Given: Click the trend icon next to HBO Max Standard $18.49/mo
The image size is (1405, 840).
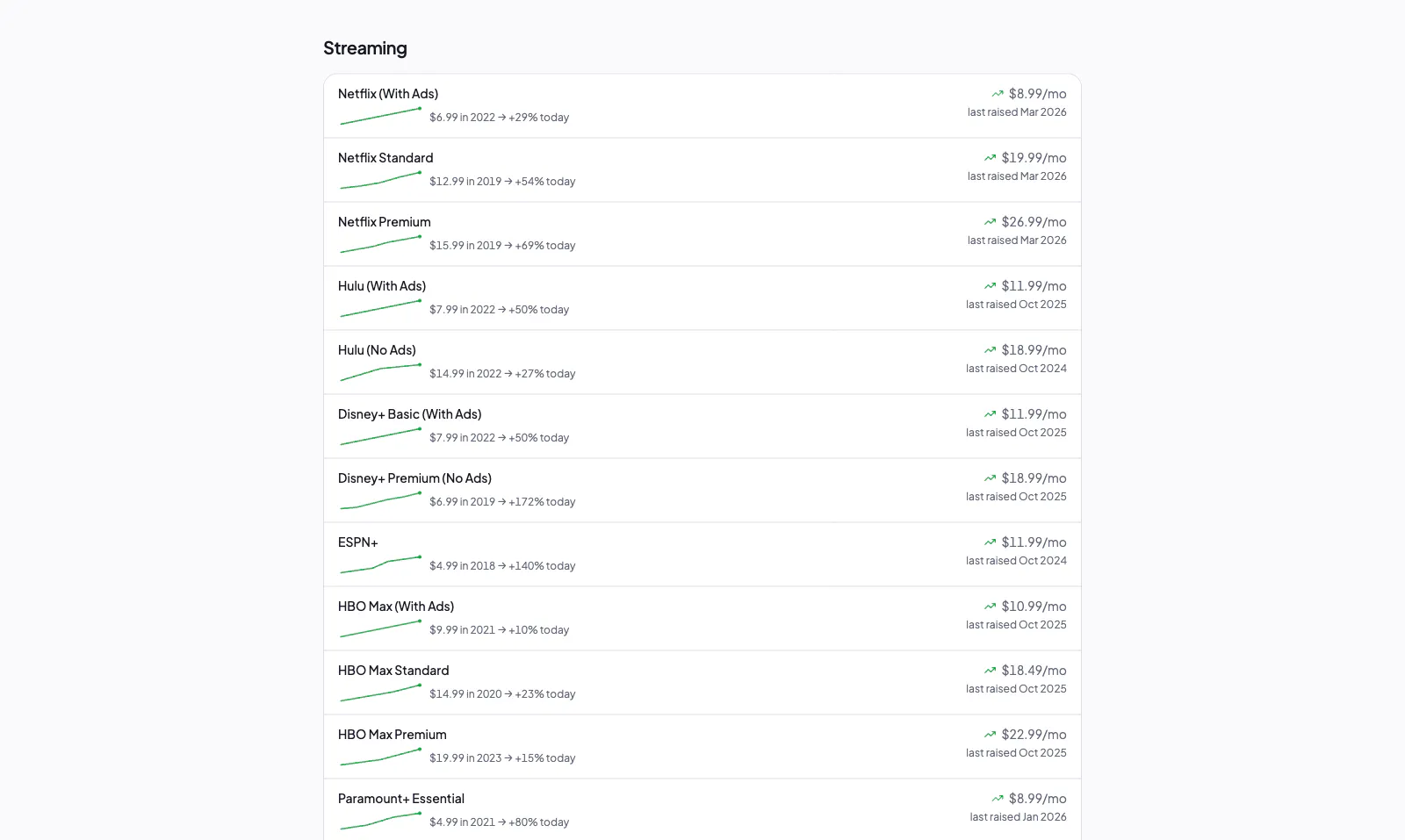Looking at the screenshot, I should (x=991, y=671).
